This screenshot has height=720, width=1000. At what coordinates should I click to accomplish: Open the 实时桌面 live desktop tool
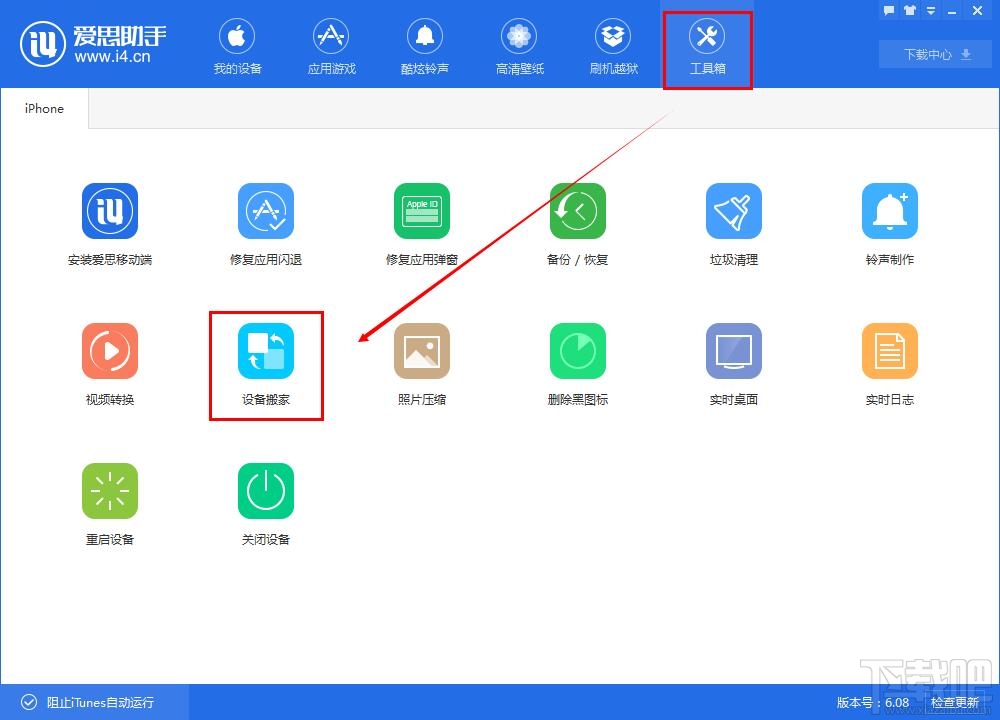click(x=733, y=351)
